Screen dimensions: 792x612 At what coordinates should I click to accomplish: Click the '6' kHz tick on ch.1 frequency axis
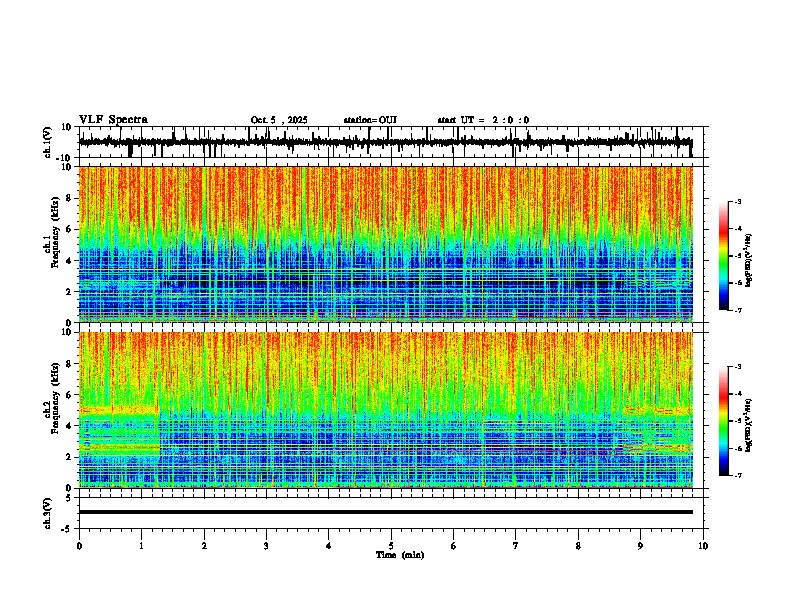pos(69,230)
